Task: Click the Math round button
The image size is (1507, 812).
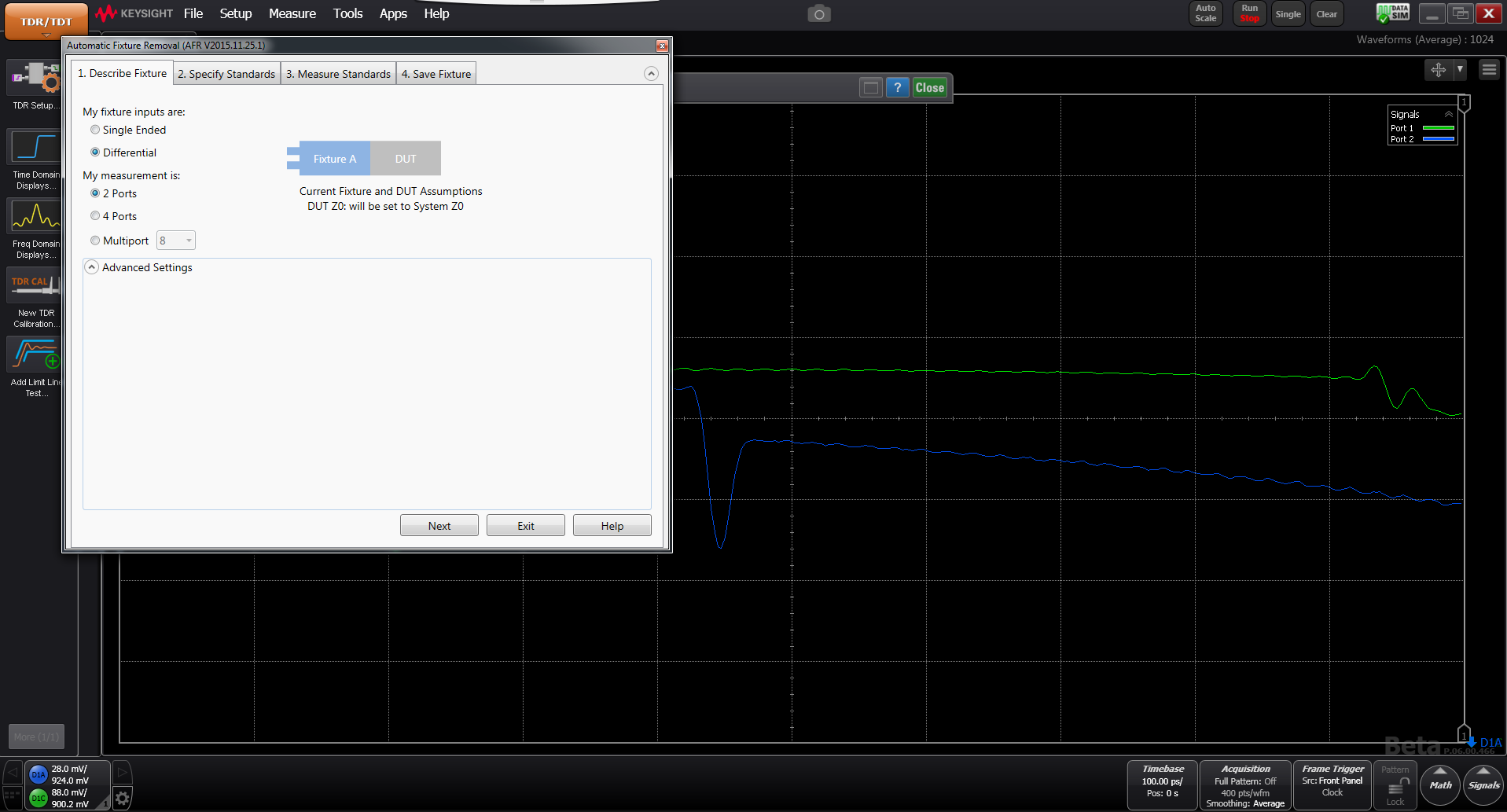Action: pyautogui.click(x=1440, y=785)
